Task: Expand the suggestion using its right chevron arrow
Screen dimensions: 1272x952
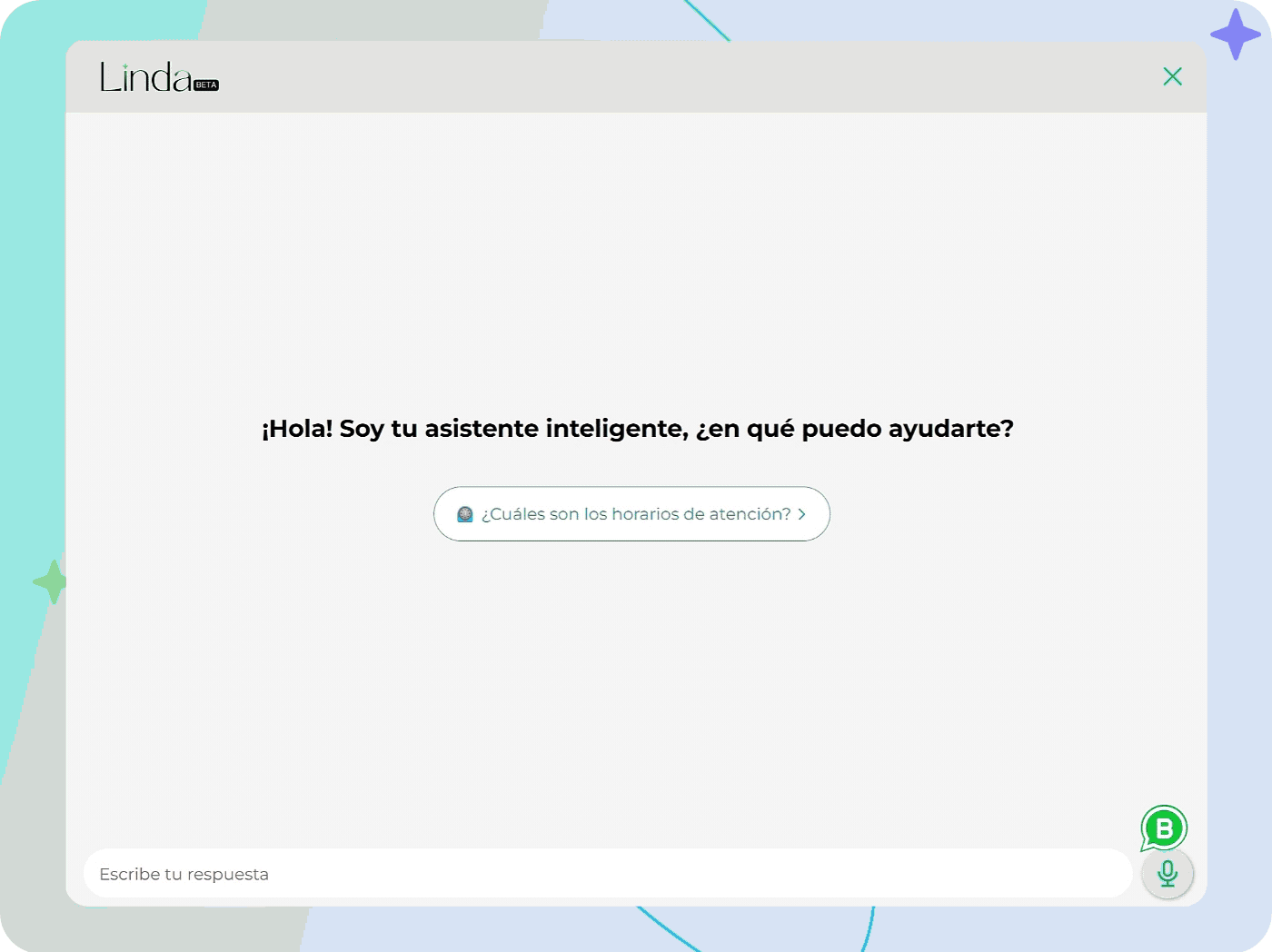Action: click(801, 514)
